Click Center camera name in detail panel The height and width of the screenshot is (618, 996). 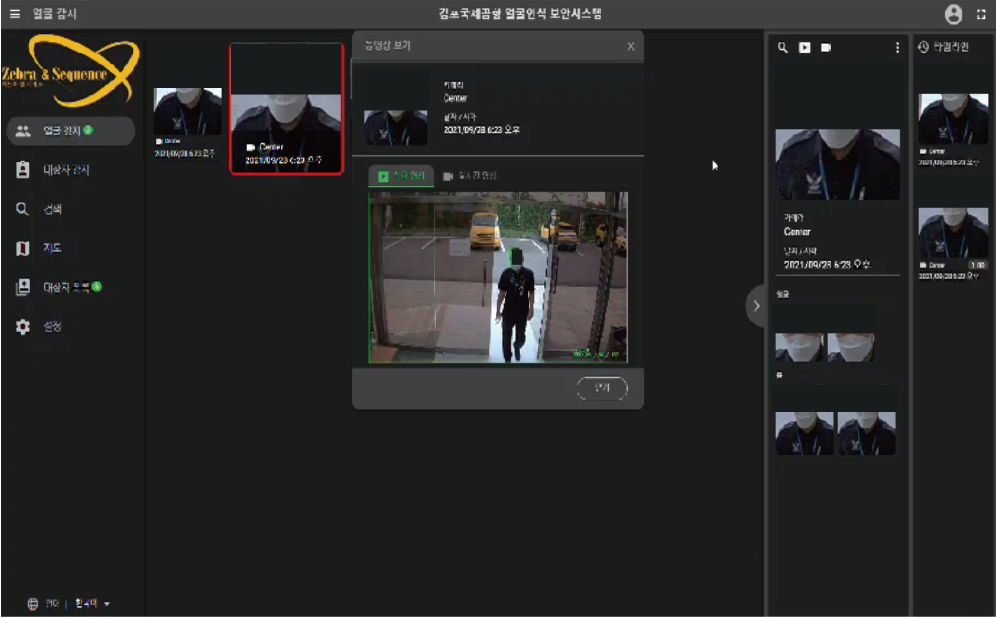pyautogui.click(x=797, y=232)
